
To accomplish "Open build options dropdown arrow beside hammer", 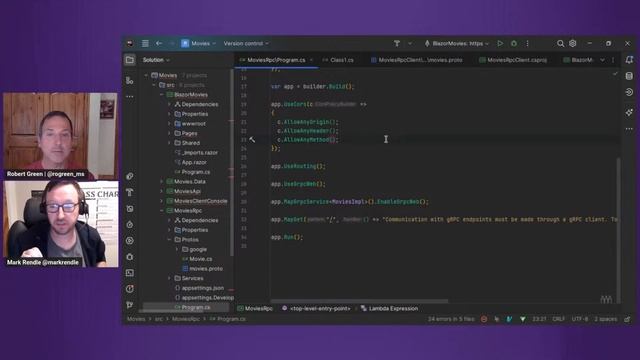I will tap(410, 43).
